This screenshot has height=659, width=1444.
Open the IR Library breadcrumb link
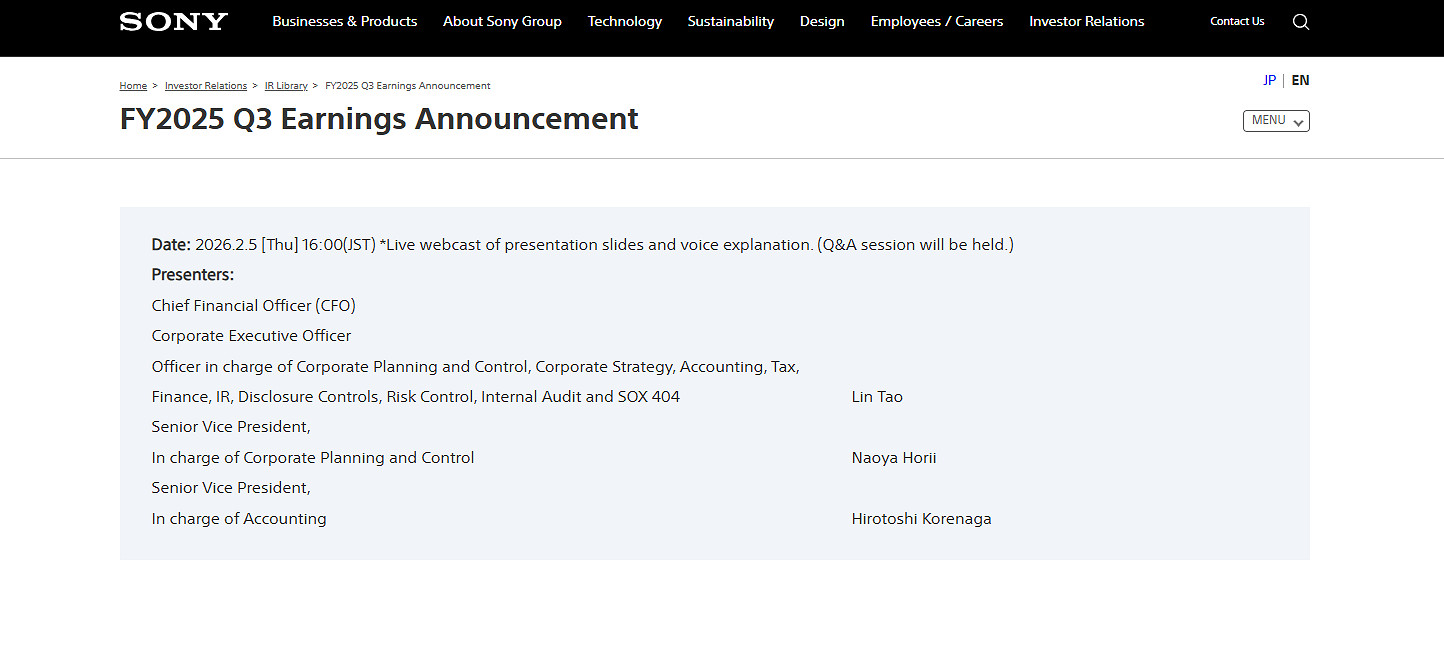click(x=286, y=86)
